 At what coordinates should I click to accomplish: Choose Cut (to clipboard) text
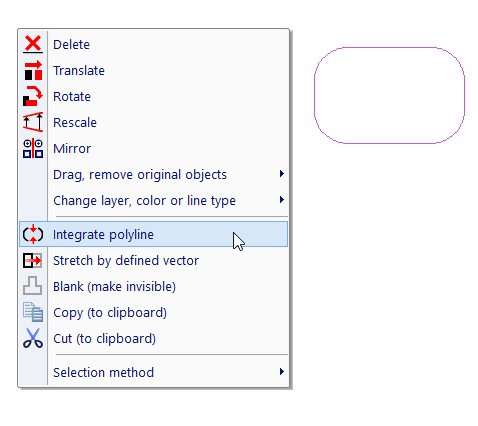point(104,339)
